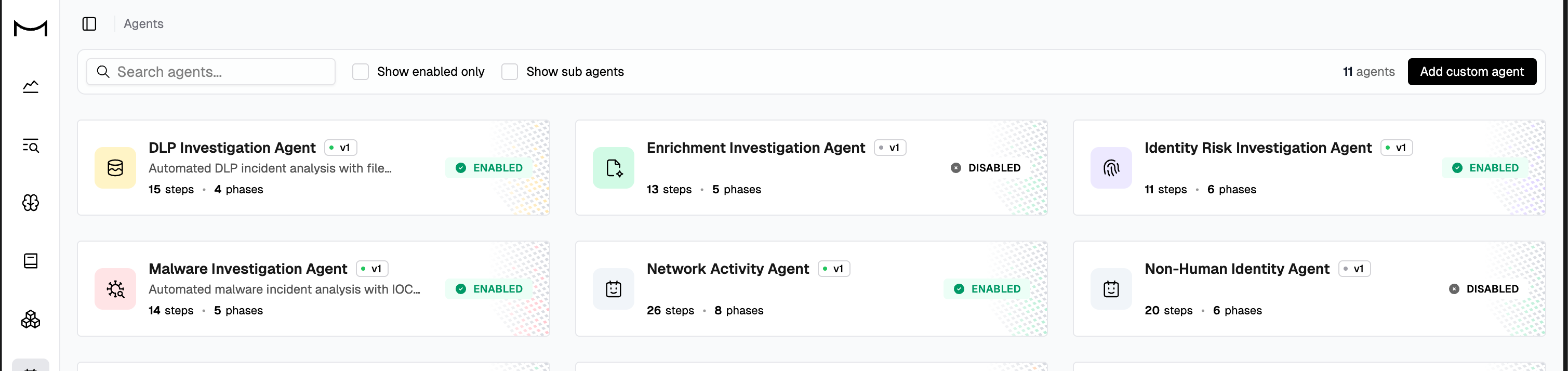Image resolution: width=1568 pixels, height=371 pixels.
Task: Open the search list sidebar icon
Action: tap(31, 145)
